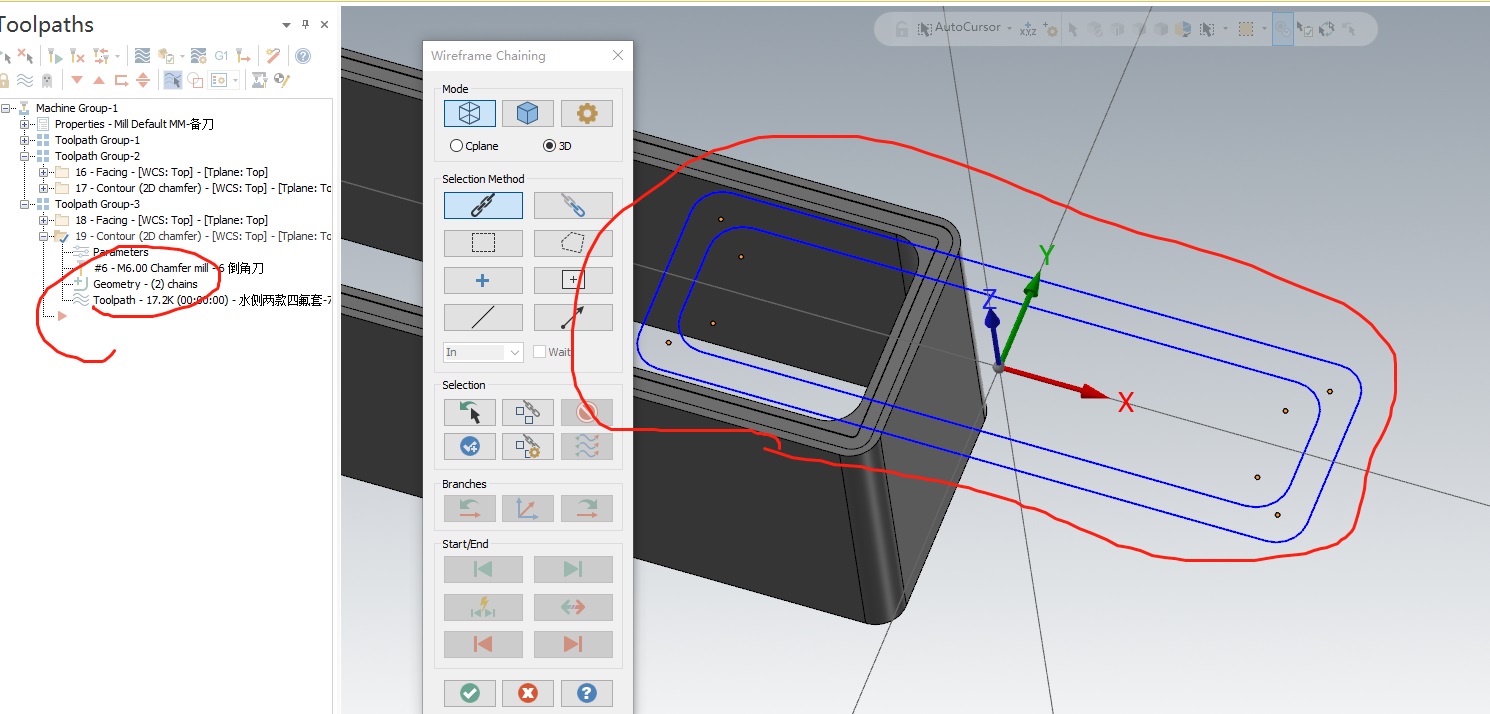Click the Help question mark in Toolpaths toolbar
Image resolution: width=1490 pixels, height=714 pixels.
[x=303, y=56]
